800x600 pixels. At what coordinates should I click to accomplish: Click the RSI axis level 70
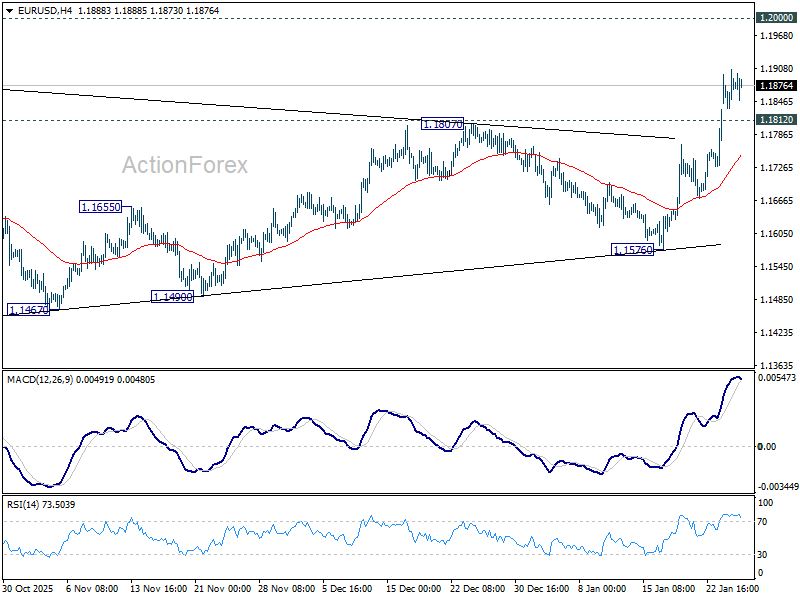(x=762, y=521)
